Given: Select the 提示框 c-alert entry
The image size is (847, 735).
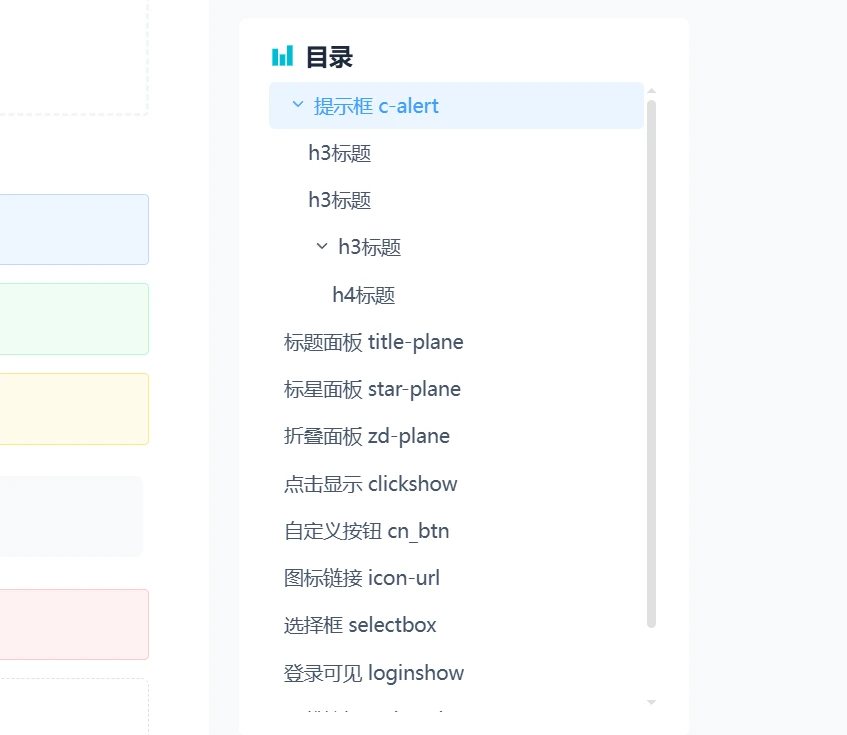Looking at the screenshot, I should click(376, 106).
